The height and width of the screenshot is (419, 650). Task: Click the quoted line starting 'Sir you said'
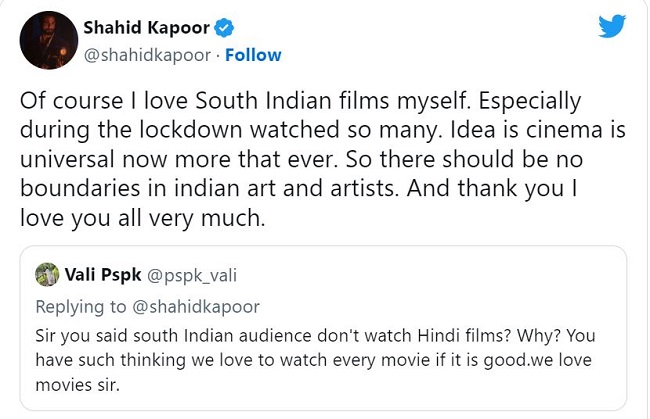[x=315, y=333]
